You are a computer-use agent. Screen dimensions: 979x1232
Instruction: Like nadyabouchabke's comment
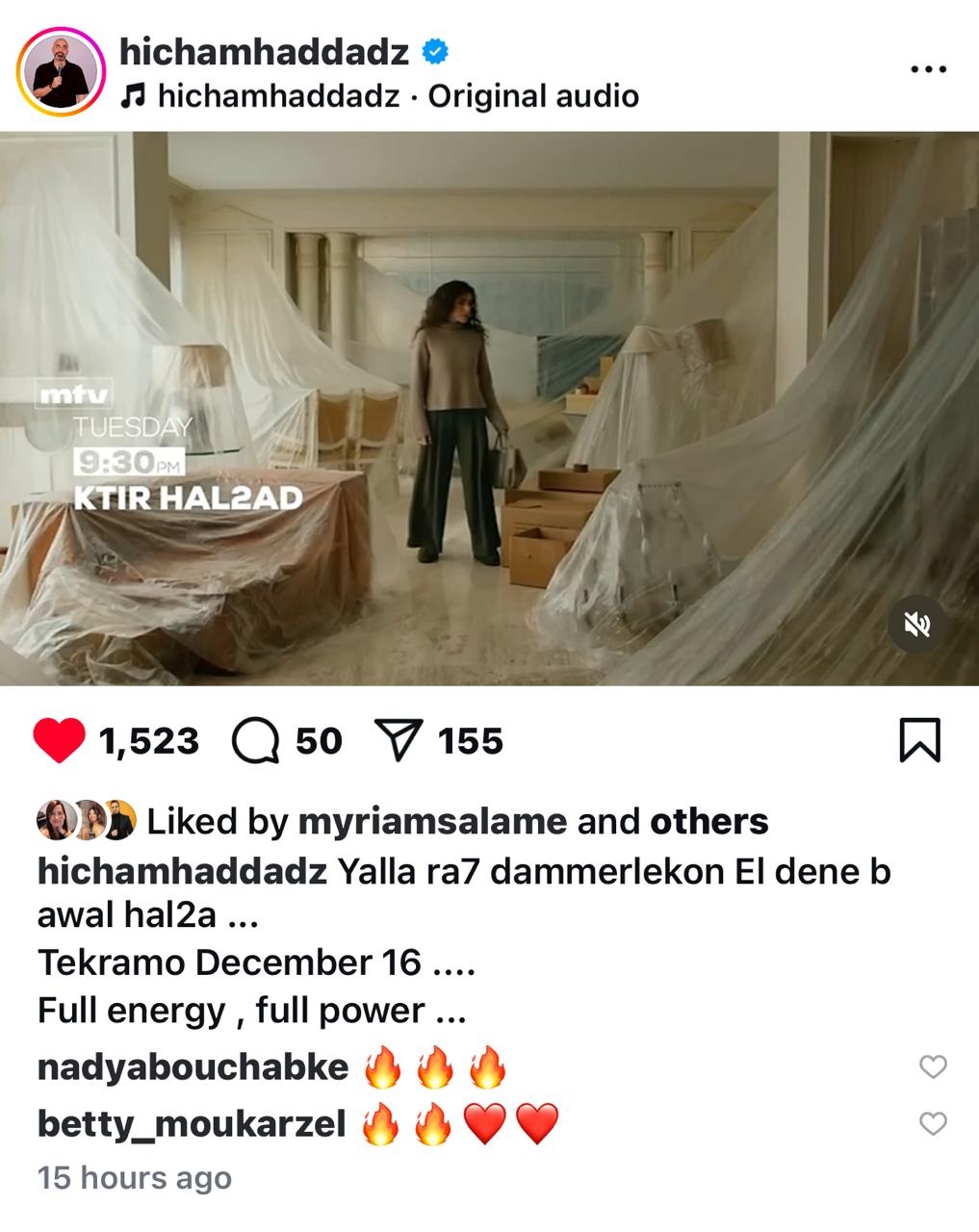pos(933,1066)
